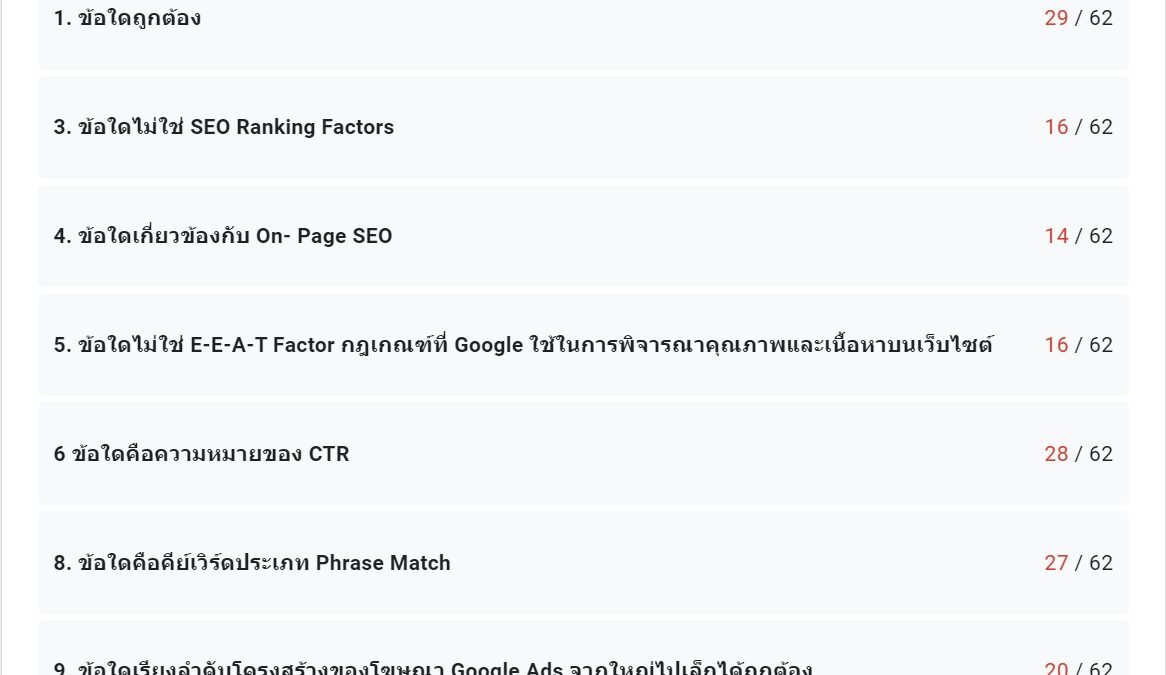The height and width of the screenshot is (675, 1166).
Task: Click the total 62 in SEO Ranking Factors row
Action: (1101, 127)
